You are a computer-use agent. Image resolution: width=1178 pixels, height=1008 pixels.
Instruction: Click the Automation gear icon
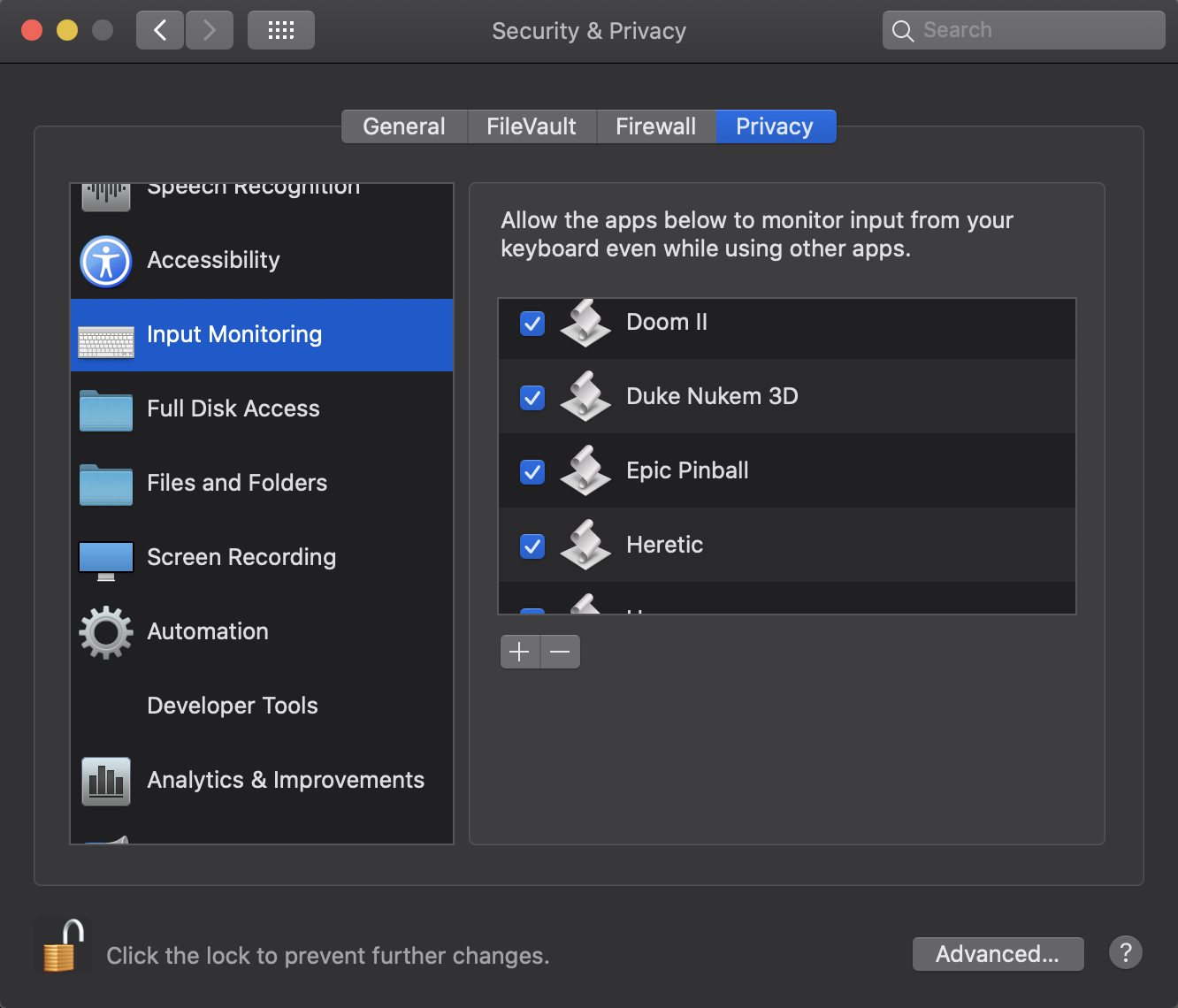click(106, 632)
